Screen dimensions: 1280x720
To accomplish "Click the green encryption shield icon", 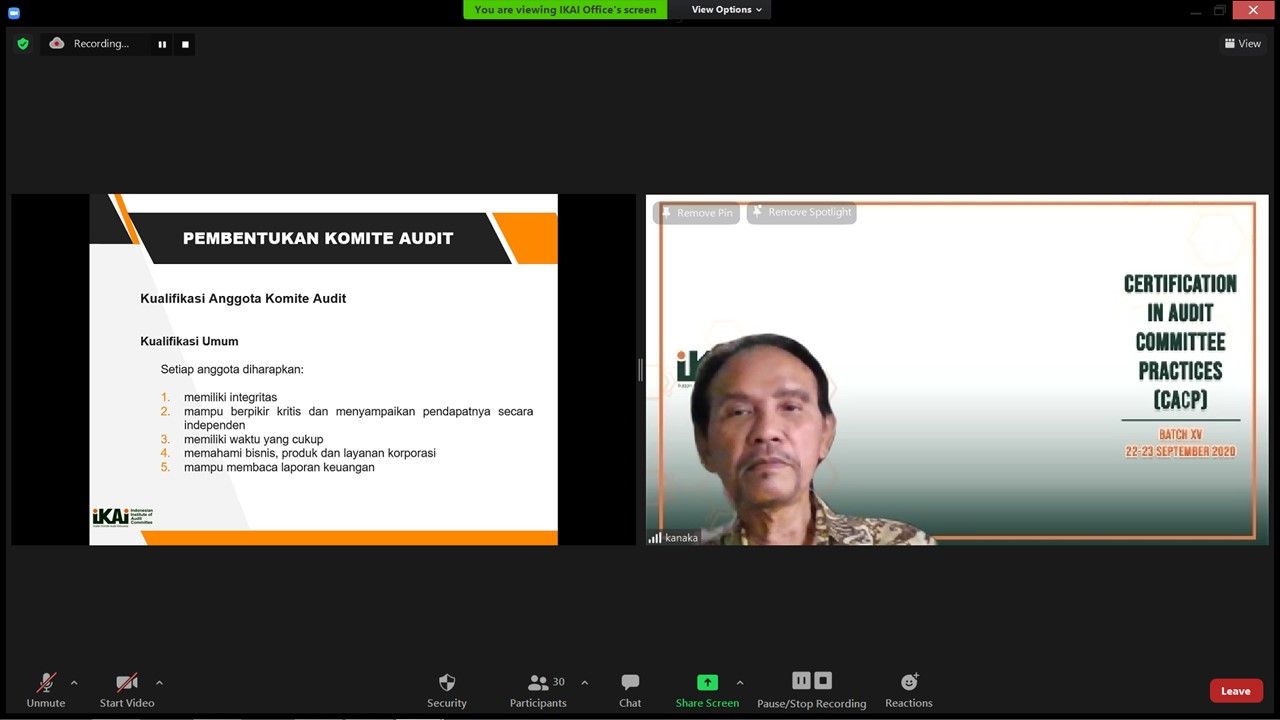I will (23, 43).
